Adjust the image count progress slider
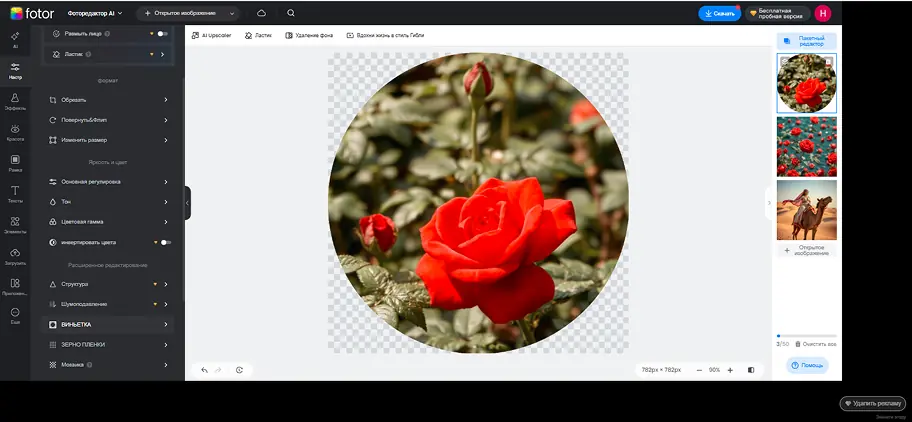This screenshot has width=912, height=422. 807,336
